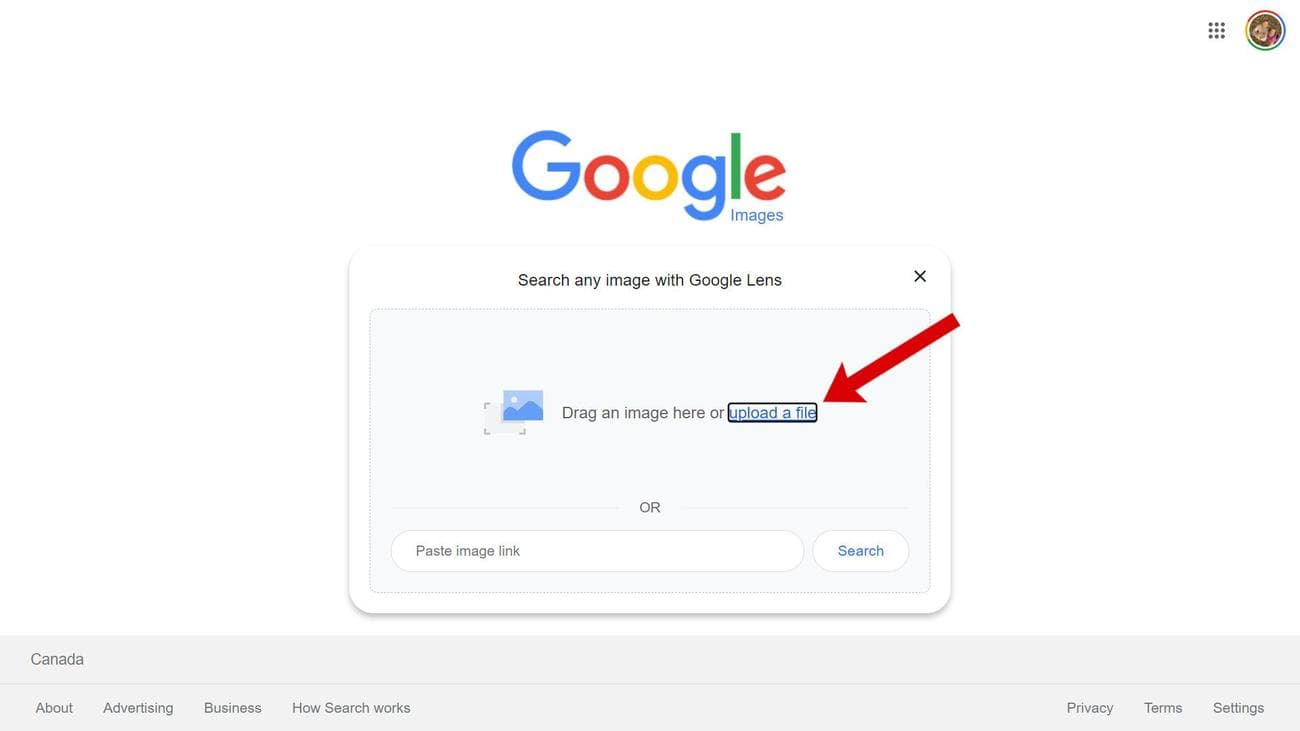Click the 'upload a file' link
The image size is (1300, 731).
point(772,412)
